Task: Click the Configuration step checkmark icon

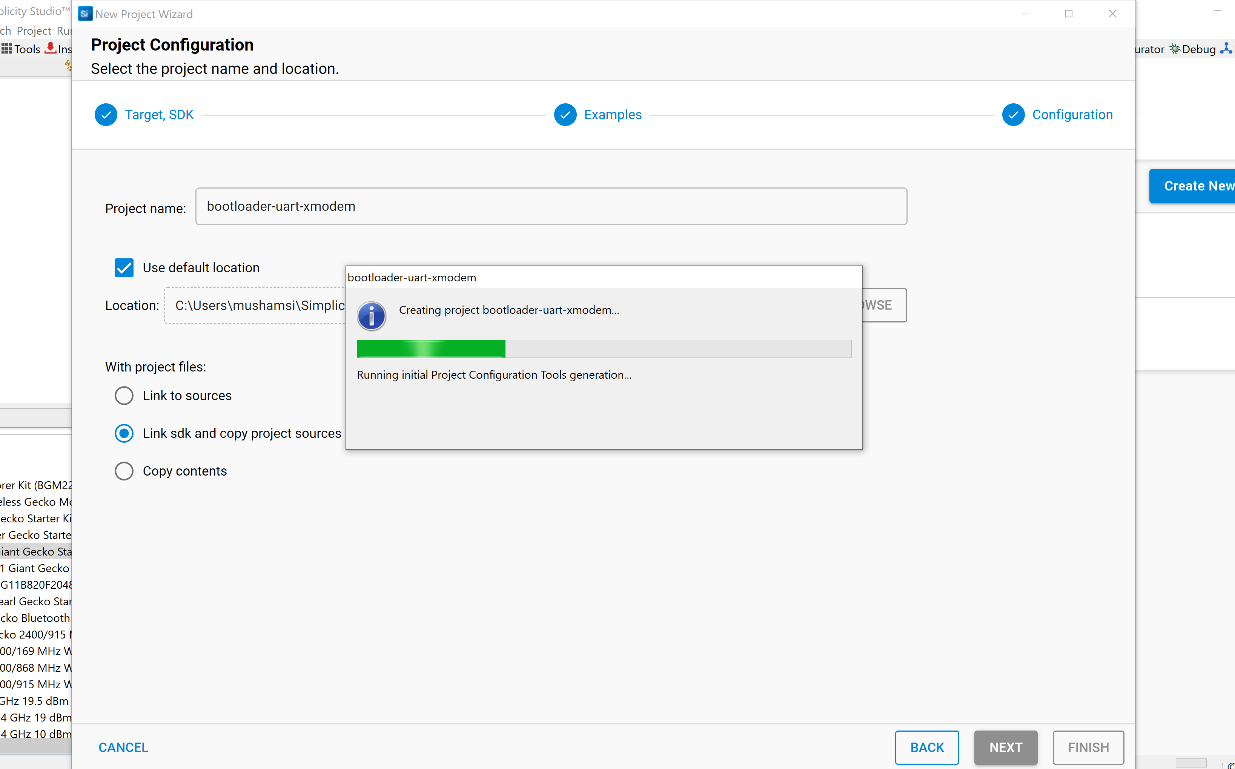Action: (1013, 115)
